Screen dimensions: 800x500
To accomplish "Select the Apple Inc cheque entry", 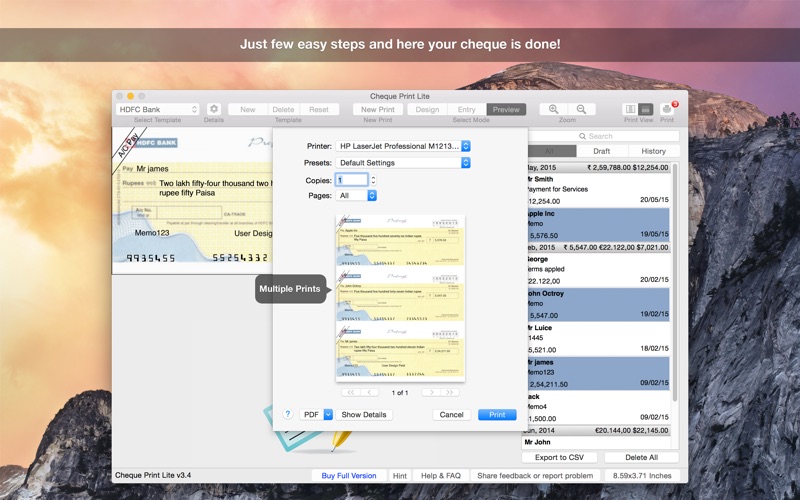I will 596,224.
